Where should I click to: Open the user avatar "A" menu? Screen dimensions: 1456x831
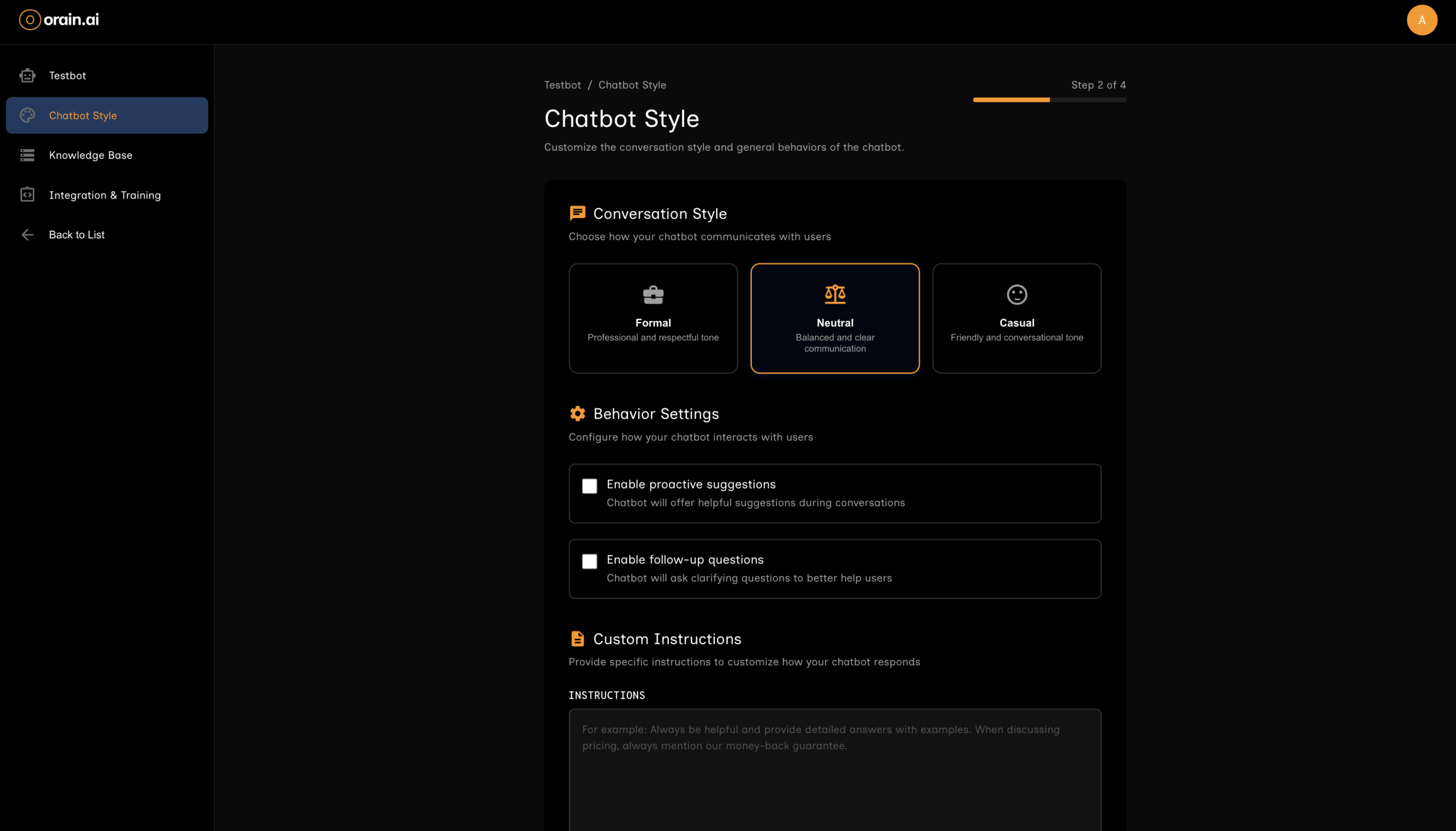[1421, 20]
